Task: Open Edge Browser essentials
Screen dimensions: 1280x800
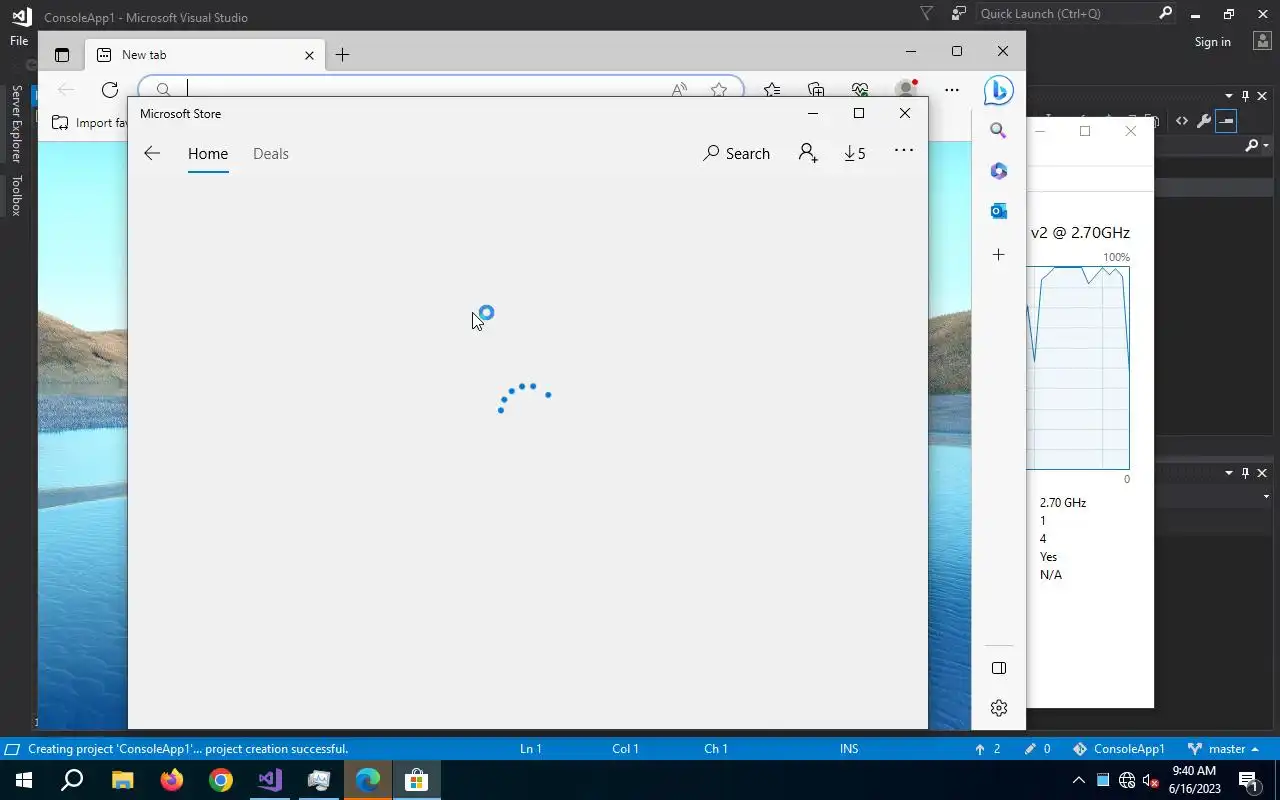Action: tap(860, 90)
